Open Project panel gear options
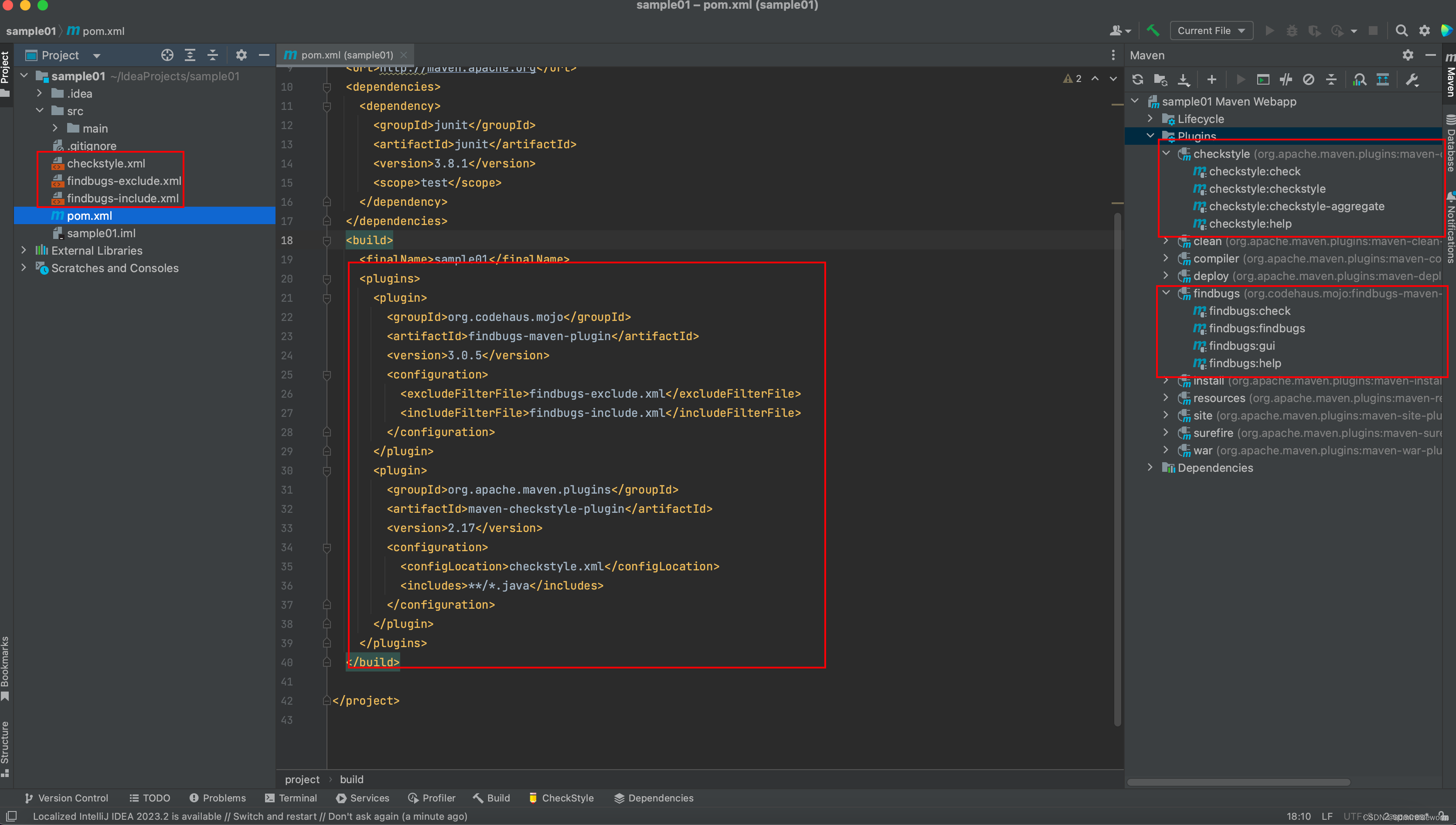This screenshot has height=825, width=1456. click(241, 55)
